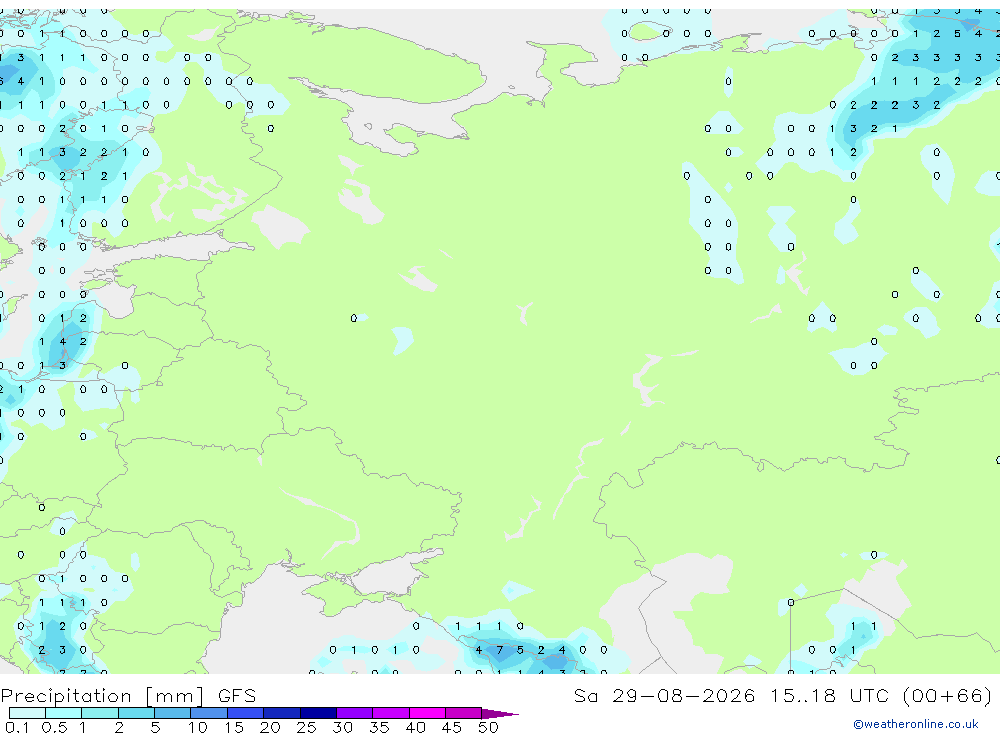Click legend label '0.1'
This screenshot has width=1000, height=733.
17,727
